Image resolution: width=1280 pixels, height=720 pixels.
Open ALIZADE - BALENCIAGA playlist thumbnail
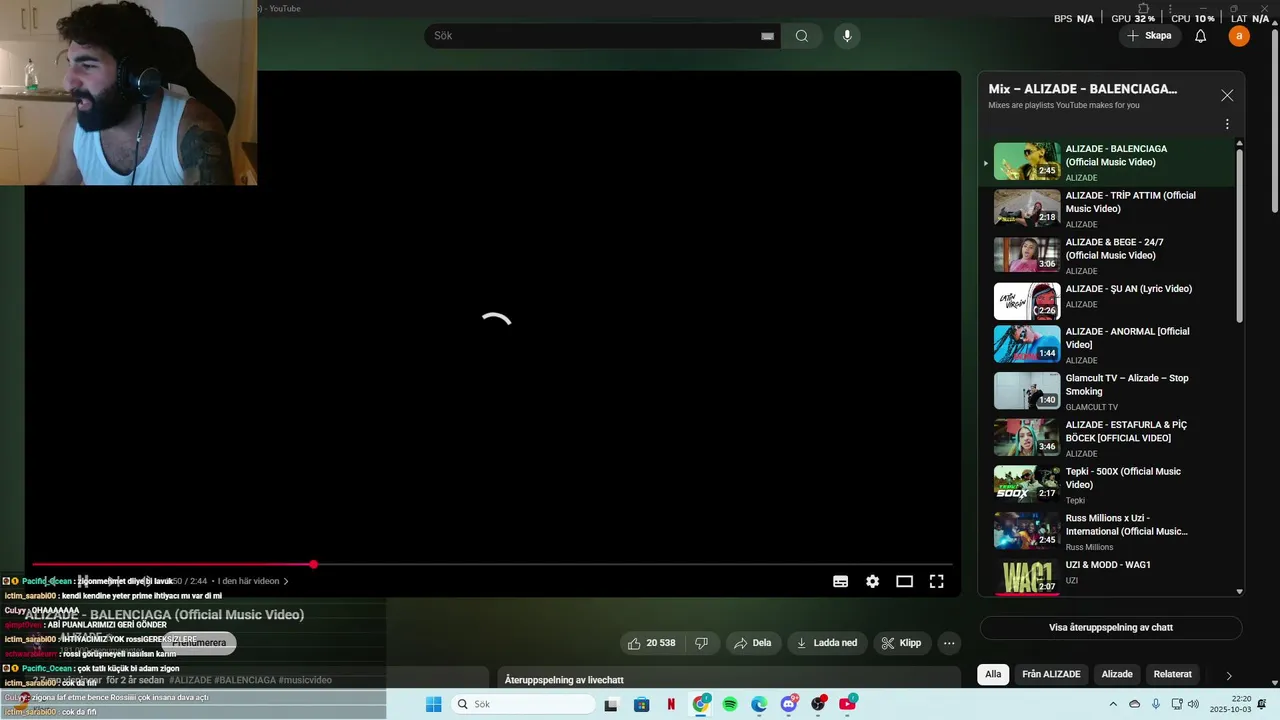coord(1027,162)
